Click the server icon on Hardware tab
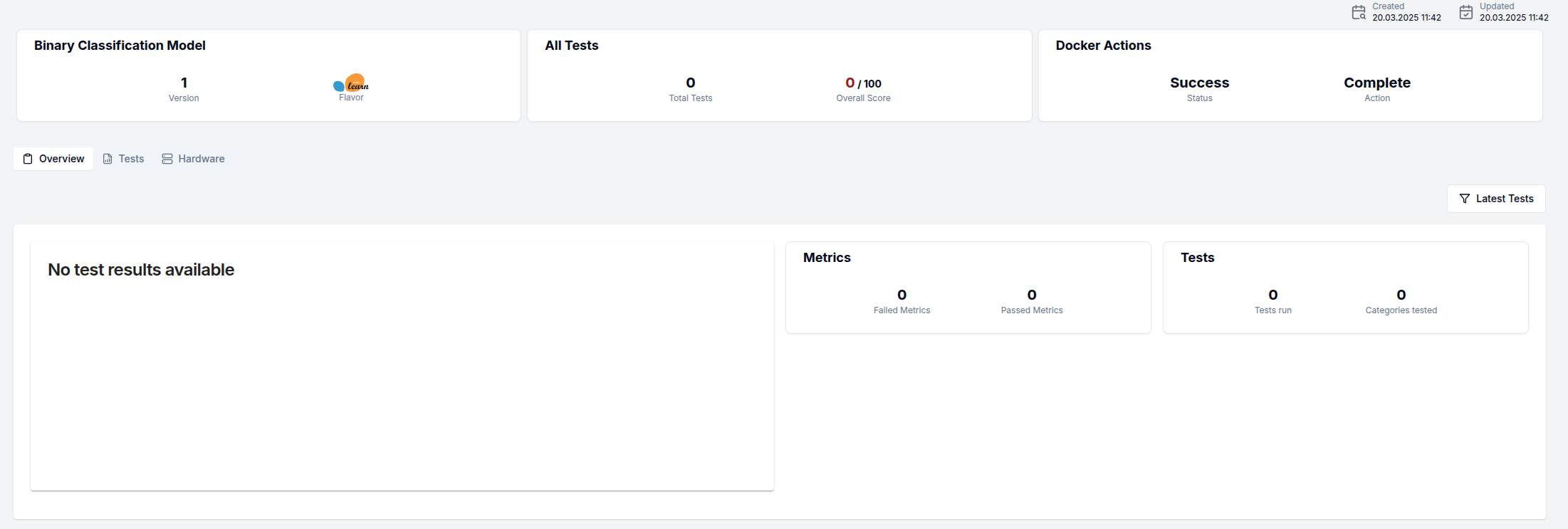This screenshot has height=529, width=1568. pyautogui.click(x=167, y=159)
